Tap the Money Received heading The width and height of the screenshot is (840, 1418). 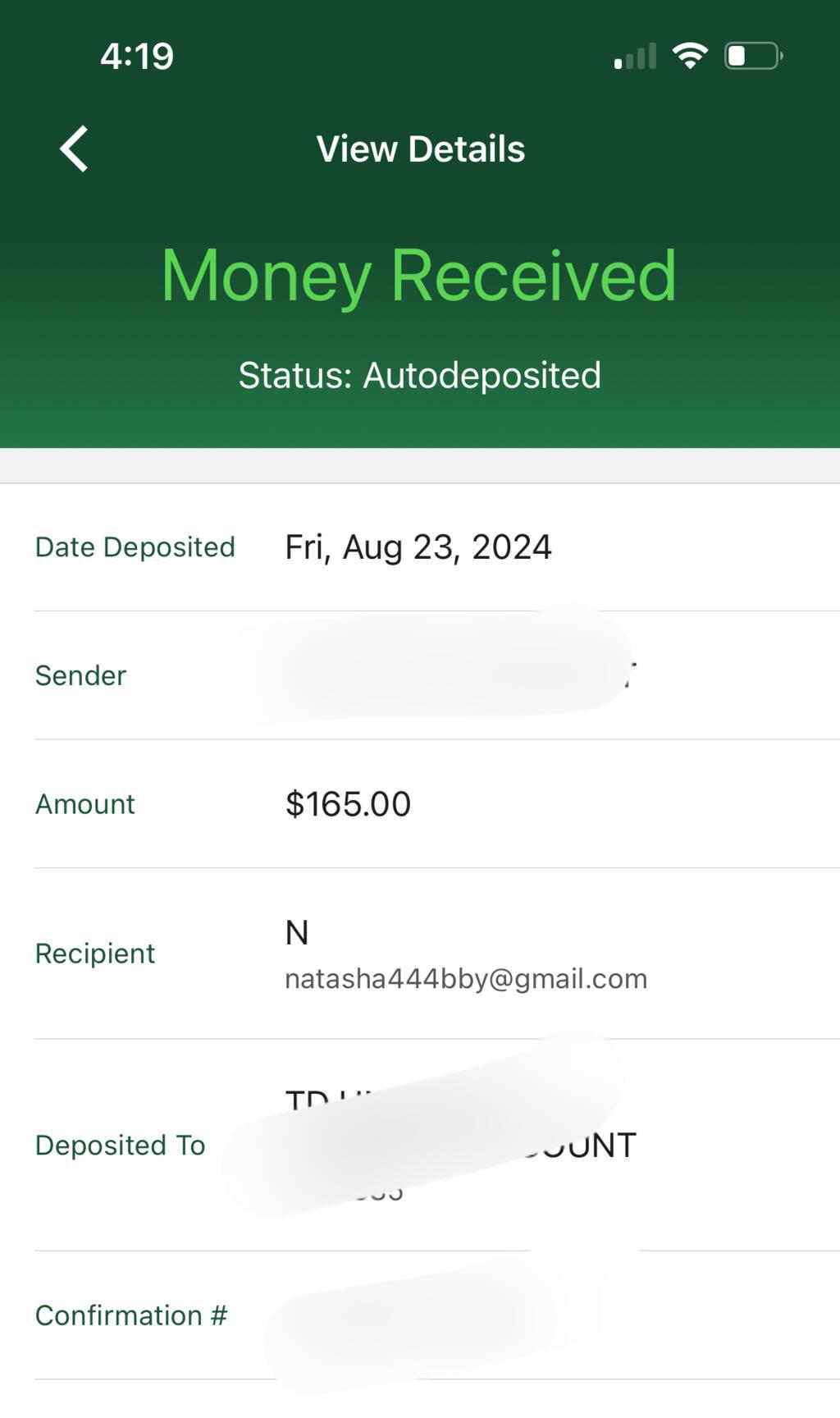point(419,276)
